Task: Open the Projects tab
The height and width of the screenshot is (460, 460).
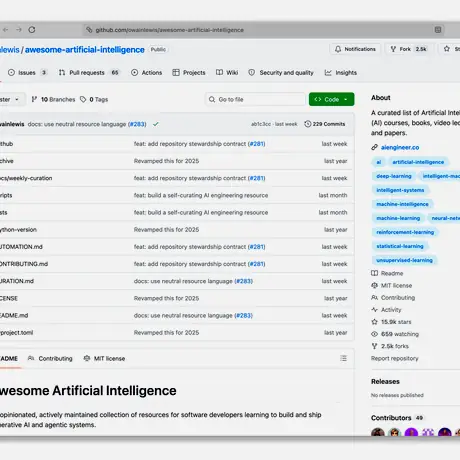Action: tap(189, 73)
